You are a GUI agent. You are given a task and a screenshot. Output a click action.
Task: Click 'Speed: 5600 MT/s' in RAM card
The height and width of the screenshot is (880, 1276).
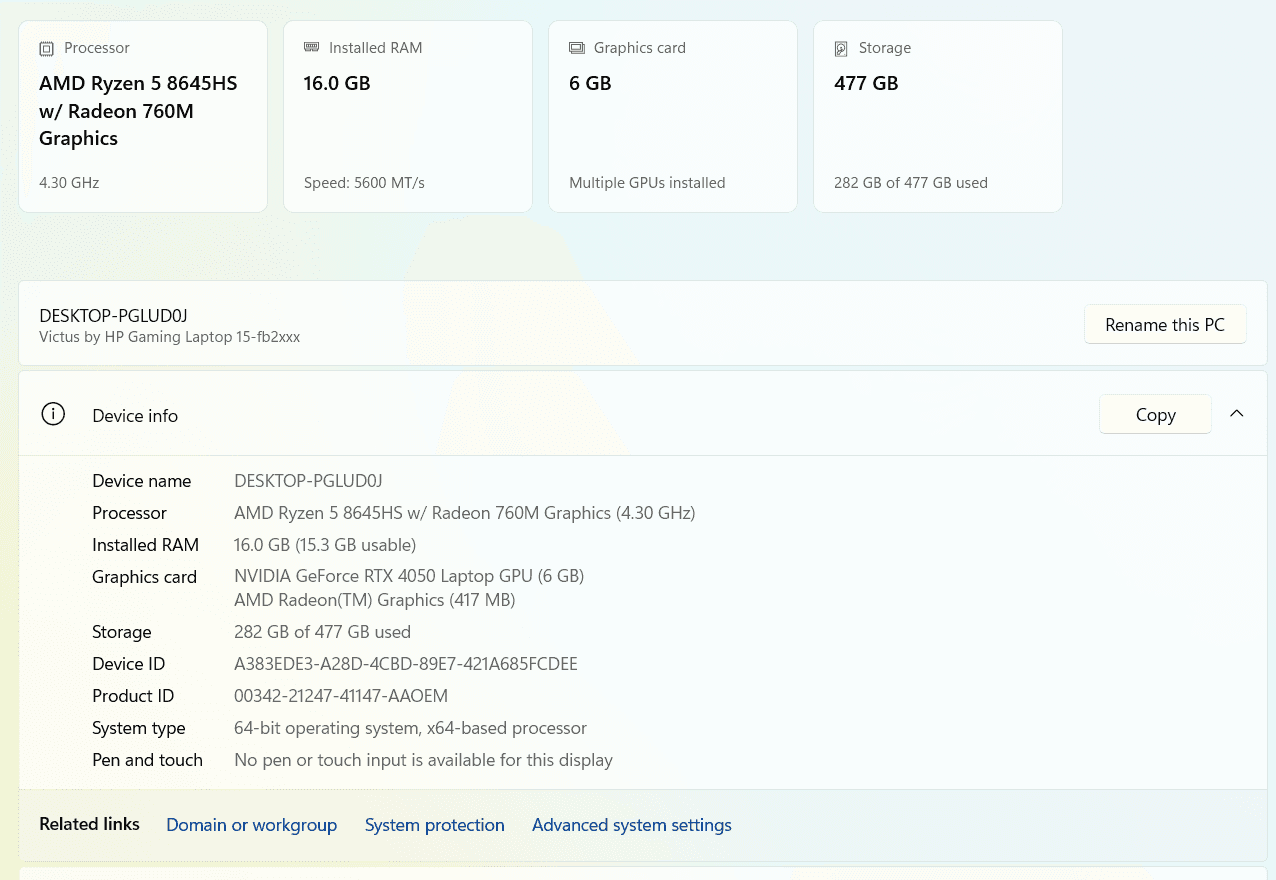click(x=364, y=183)
